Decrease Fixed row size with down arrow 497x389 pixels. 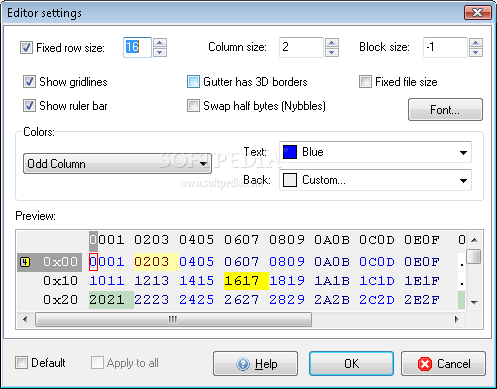click(160, 52)
